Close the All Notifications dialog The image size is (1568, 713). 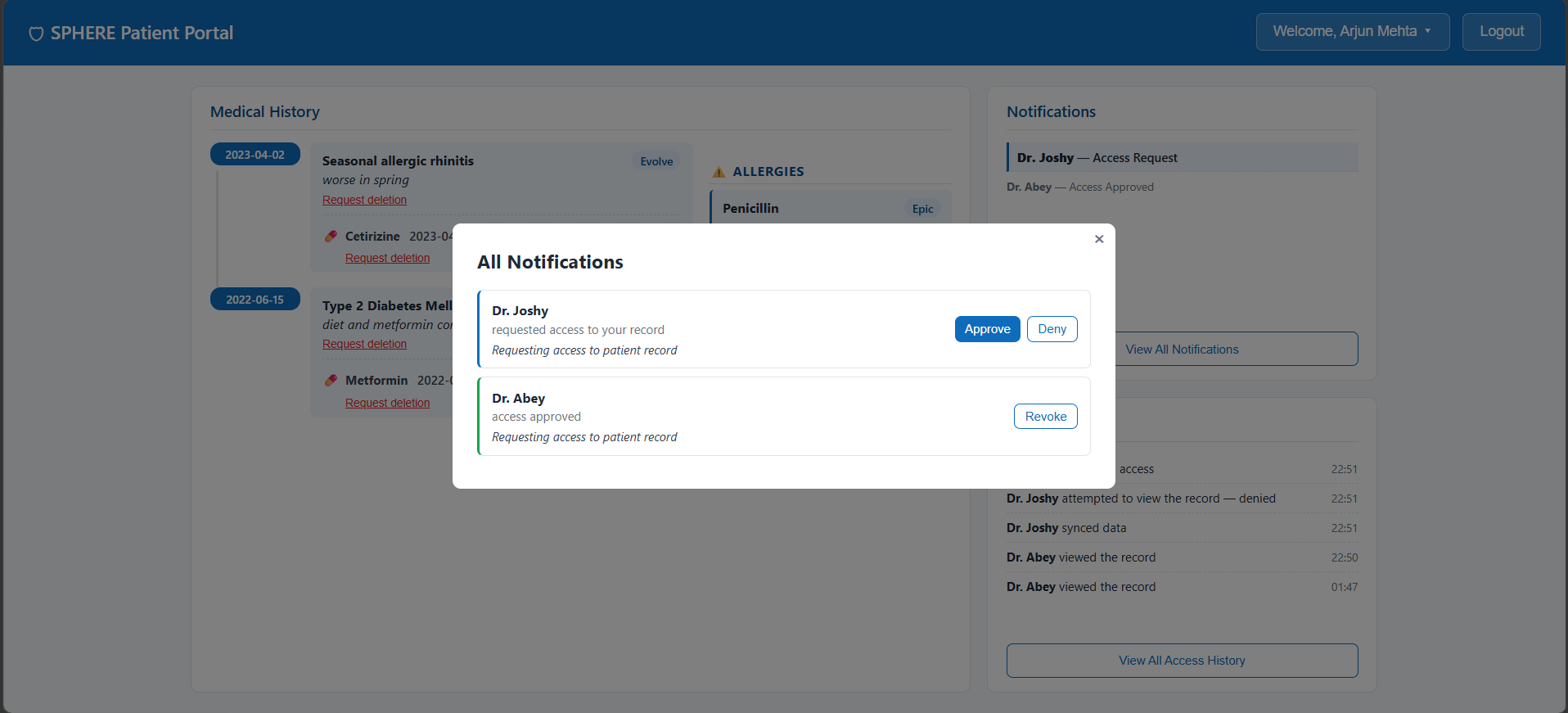(1099, 239)
